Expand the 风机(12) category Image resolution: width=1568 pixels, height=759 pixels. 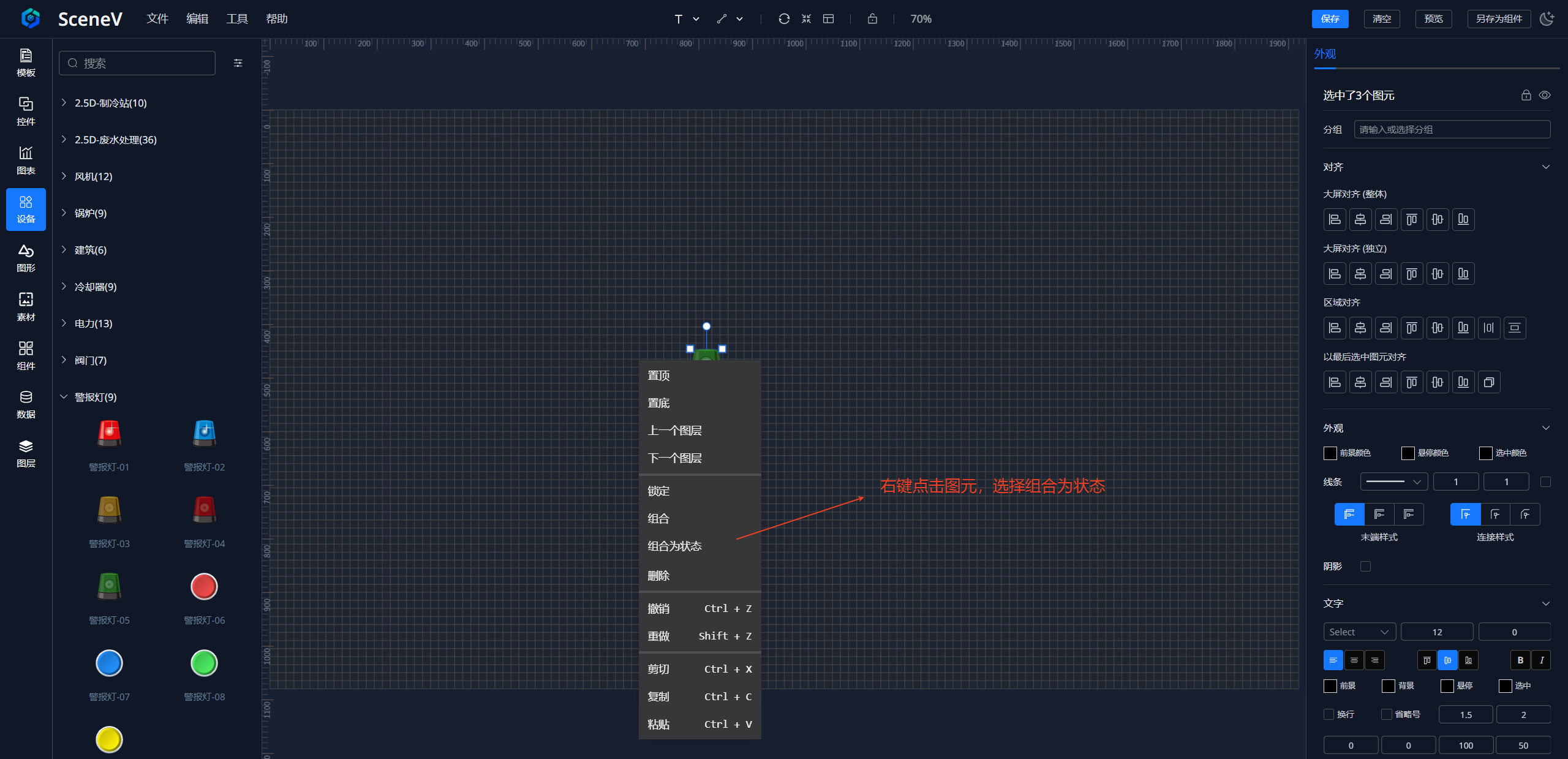click(x=93, y=176)
